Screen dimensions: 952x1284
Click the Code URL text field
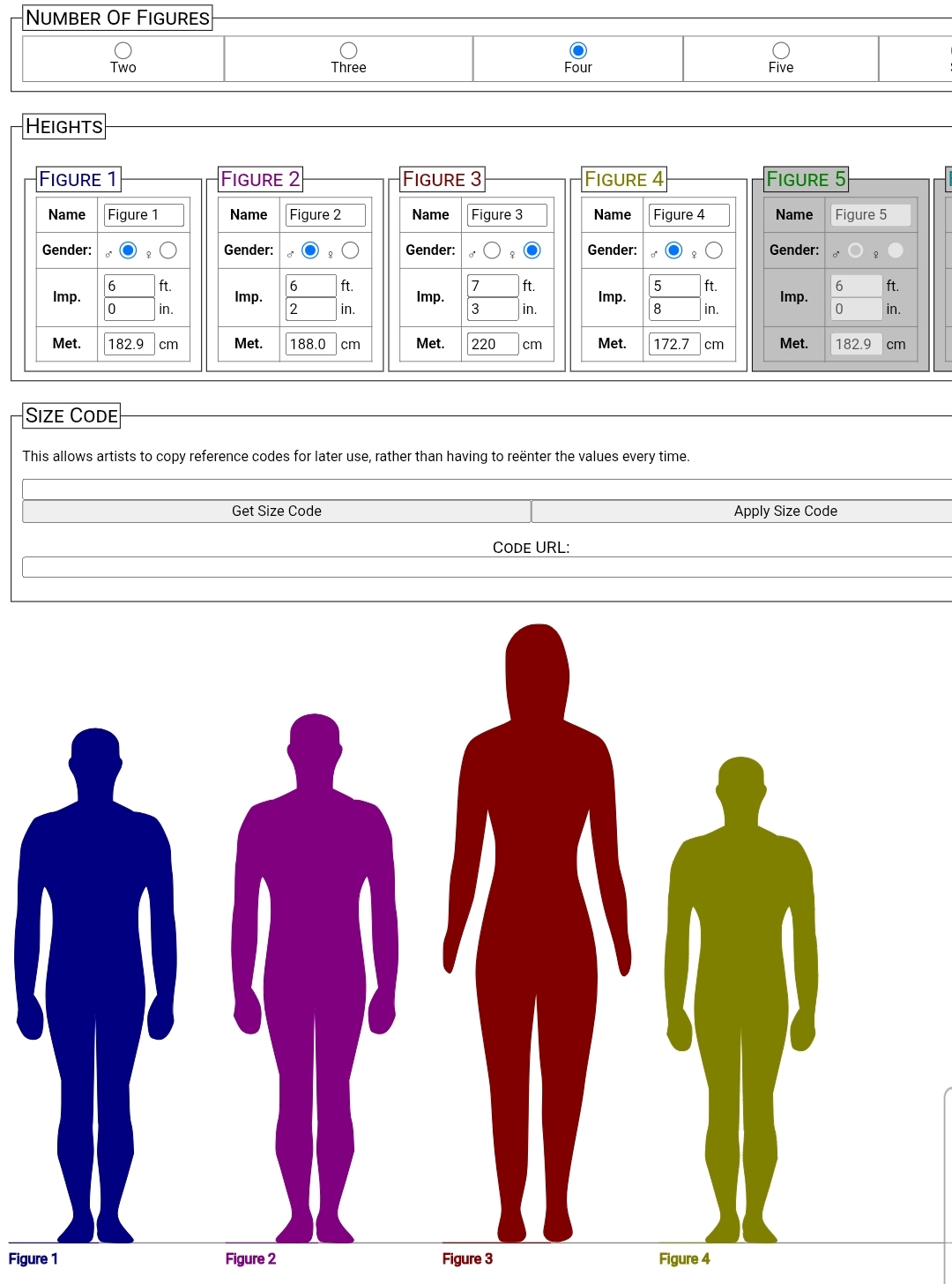[x=487, y=567]
